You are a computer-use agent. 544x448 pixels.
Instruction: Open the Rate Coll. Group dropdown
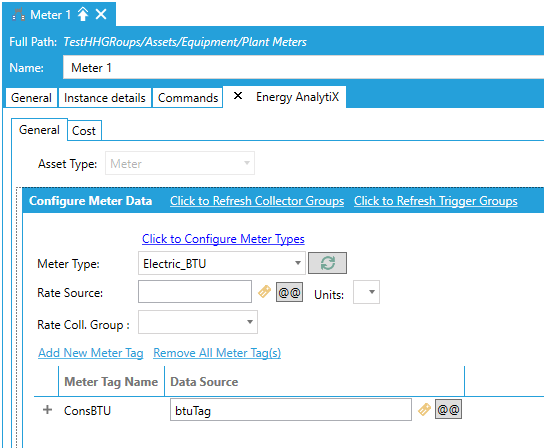coord(198,322)
